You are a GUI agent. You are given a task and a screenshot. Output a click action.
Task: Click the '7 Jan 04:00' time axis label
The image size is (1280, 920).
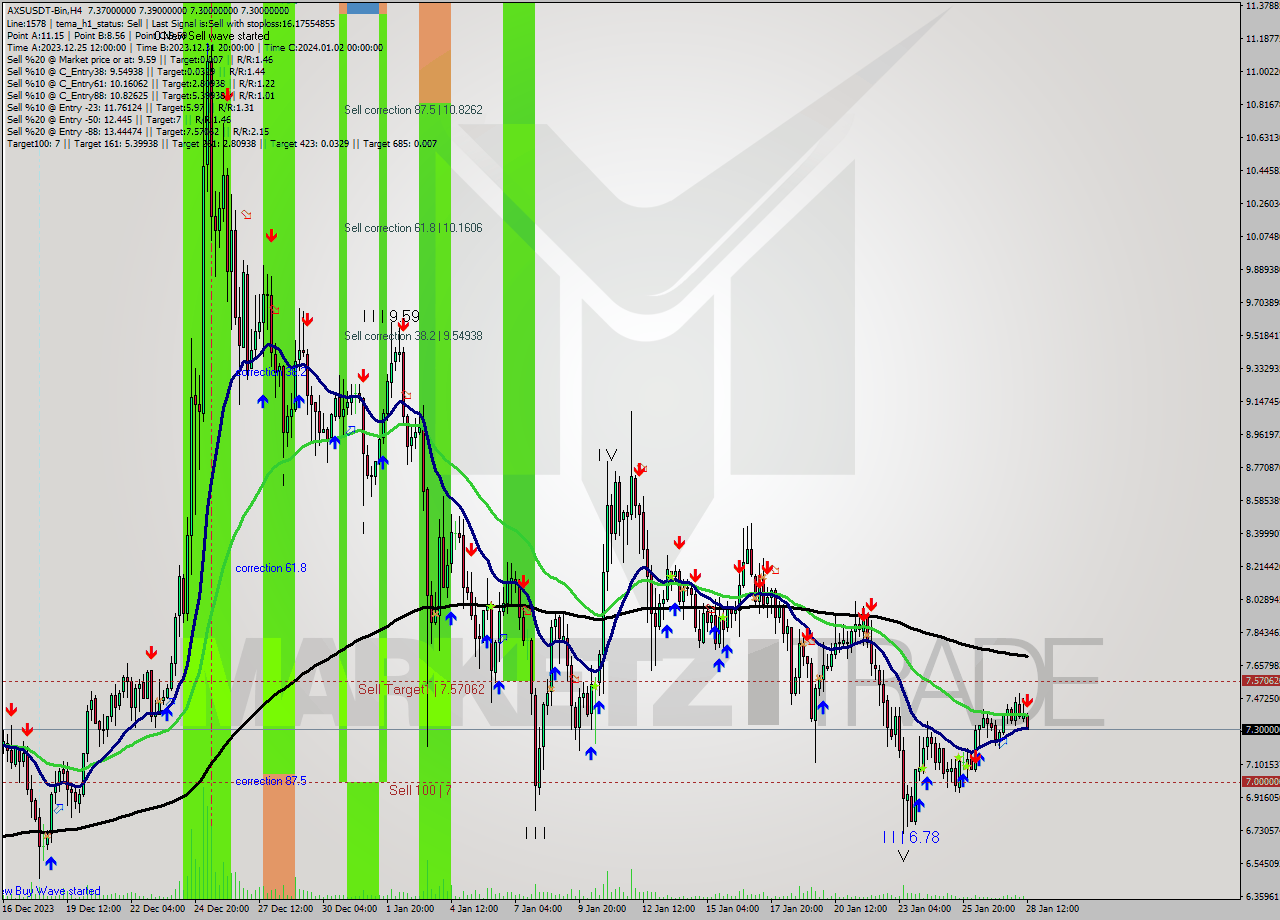pos(539,909)
